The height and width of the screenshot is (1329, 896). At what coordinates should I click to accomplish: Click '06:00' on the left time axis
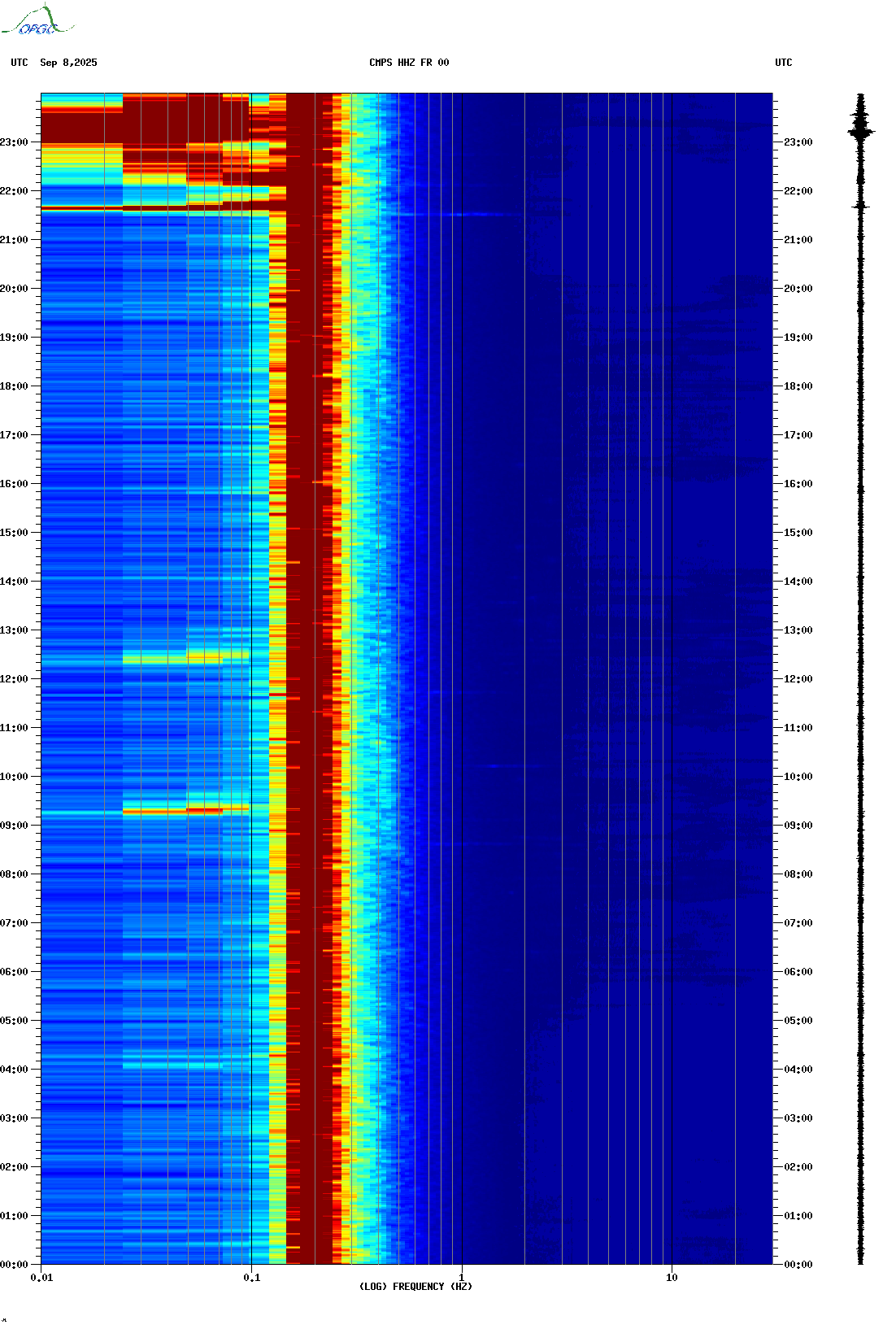click(x=14, y=972)
